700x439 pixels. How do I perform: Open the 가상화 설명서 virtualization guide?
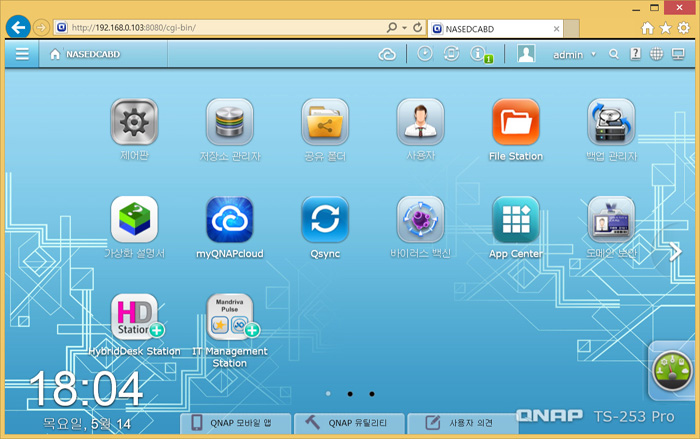pos(134,219)
